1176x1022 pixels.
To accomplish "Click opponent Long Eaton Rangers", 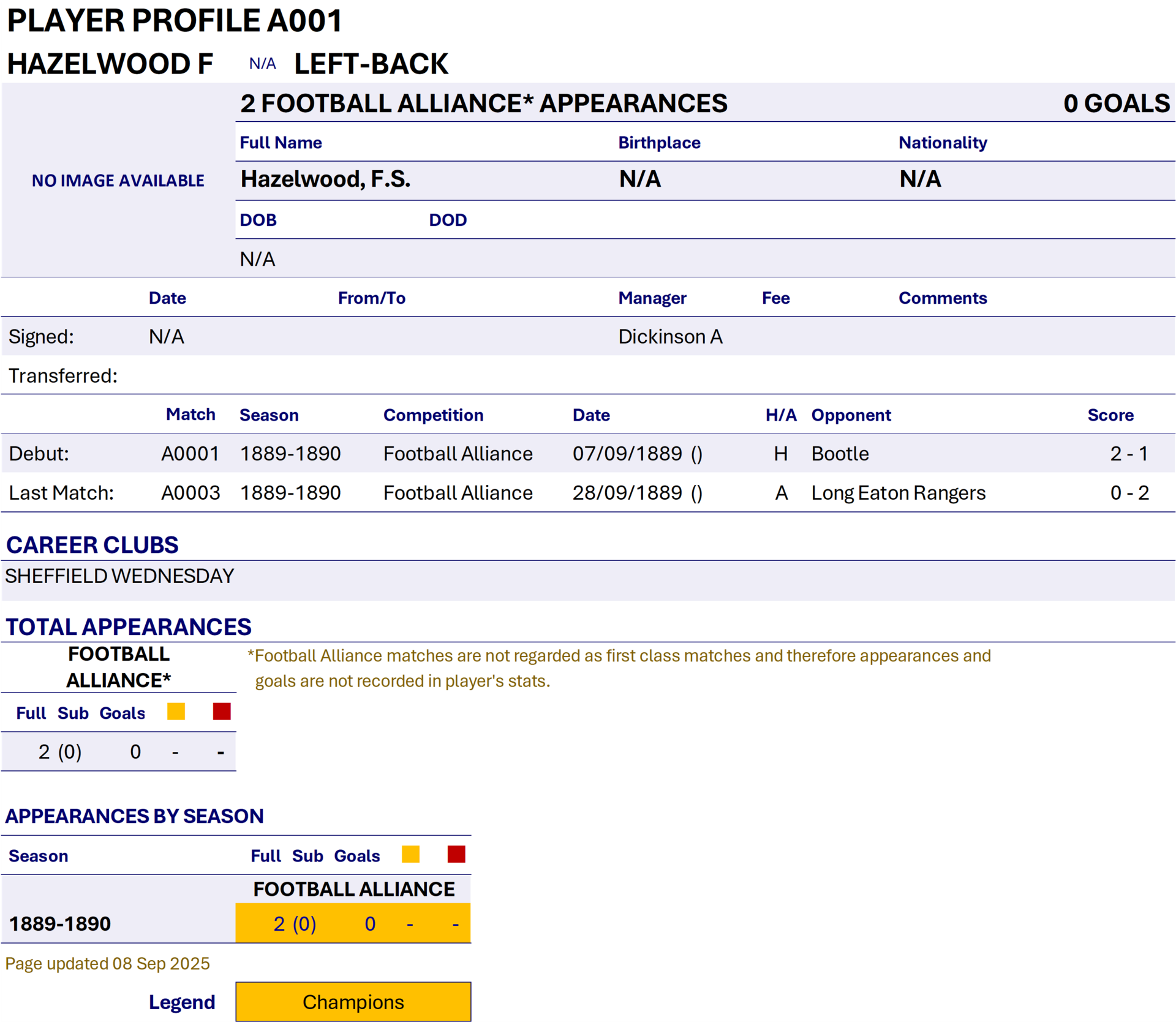I will pos(898,493).
